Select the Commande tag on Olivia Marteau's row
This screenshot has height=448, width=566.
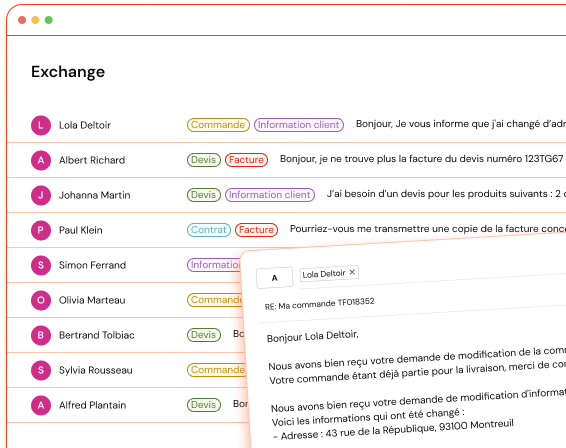click(x=215, y=300)
